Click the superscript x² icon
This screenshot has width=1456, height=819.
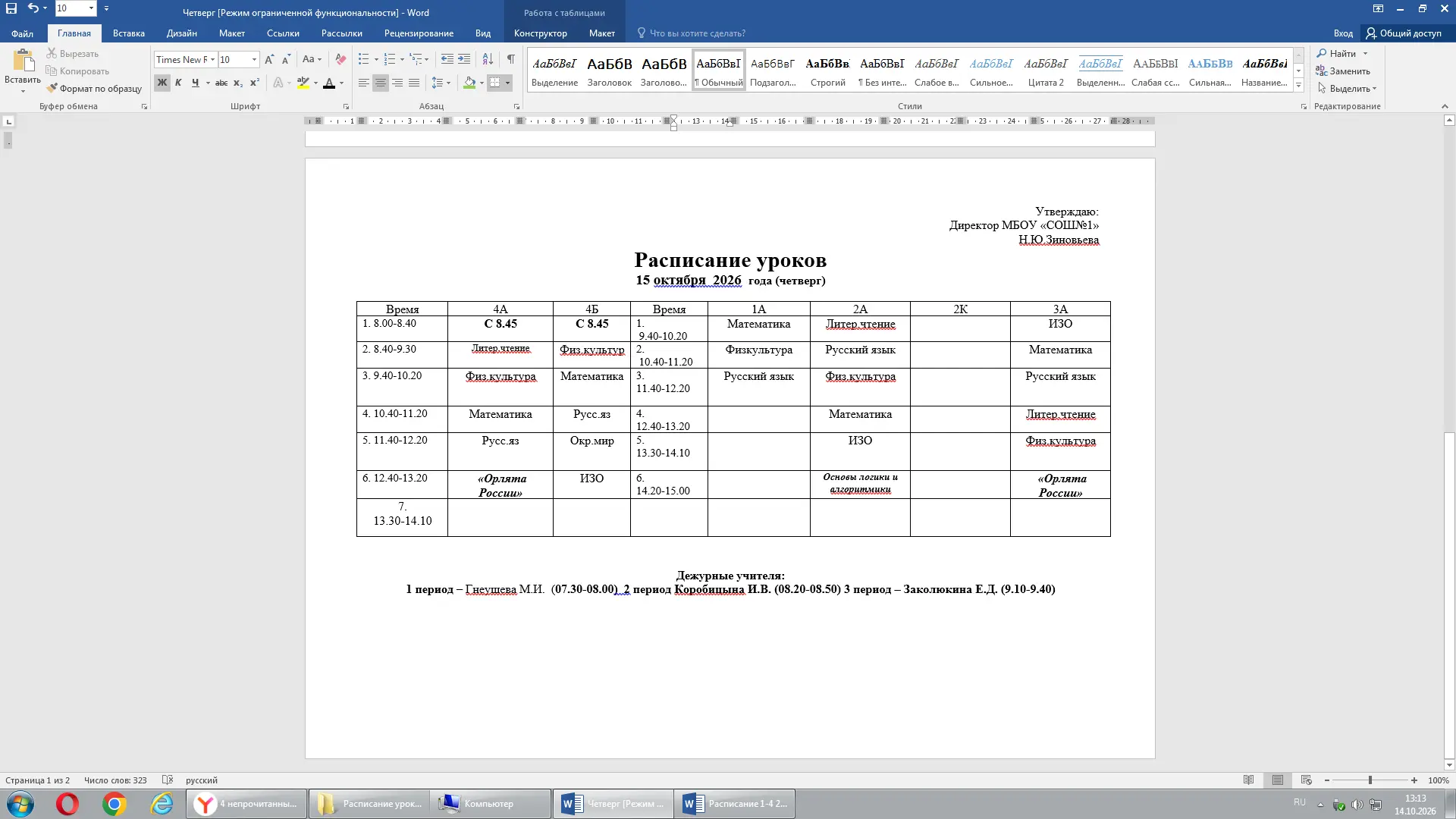click(255, 83)
